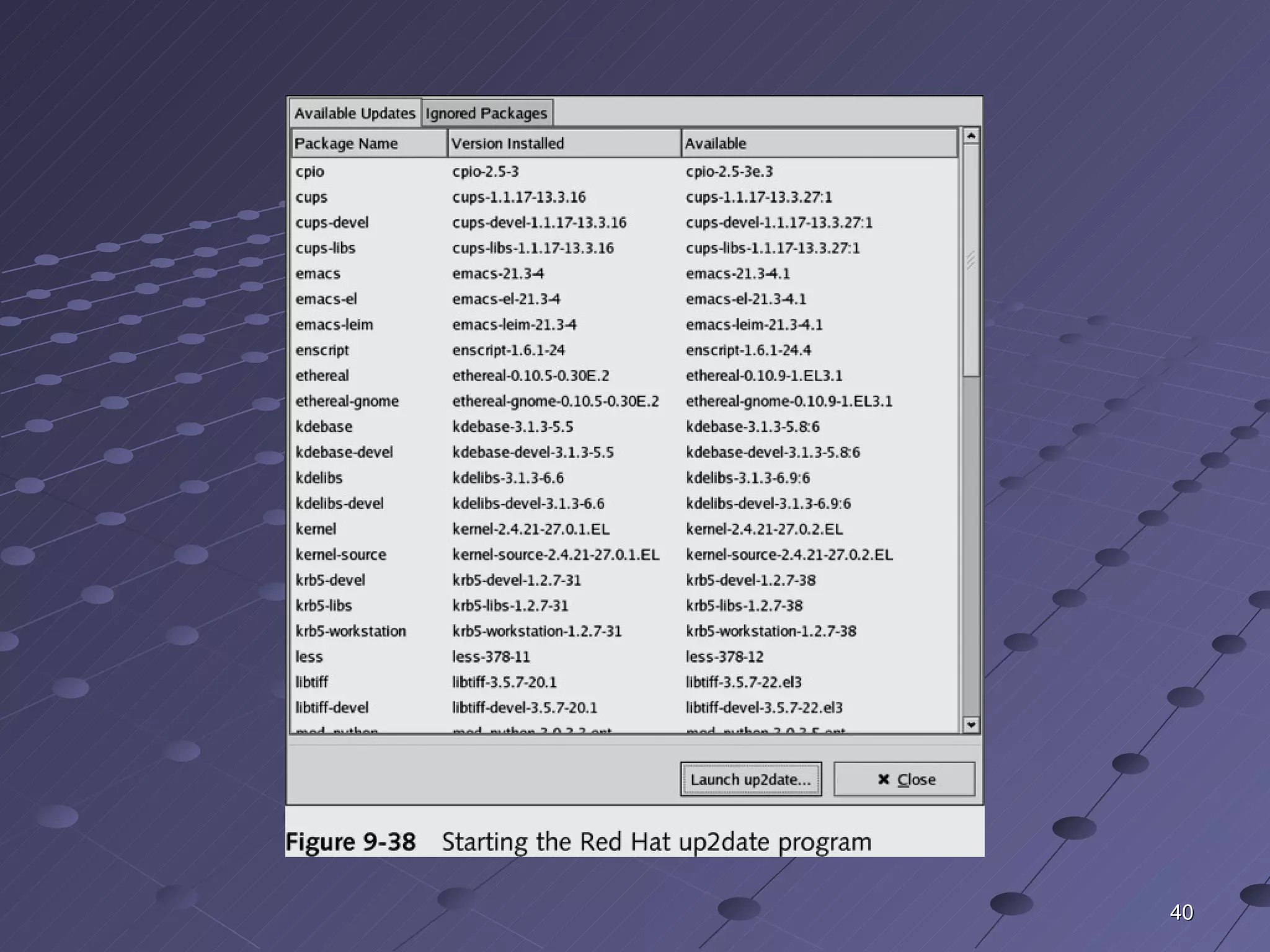Click installed version libtiff-3.5.7-20.1
The height and width of the screenshot is (952, 1270).
coord(504,682)
